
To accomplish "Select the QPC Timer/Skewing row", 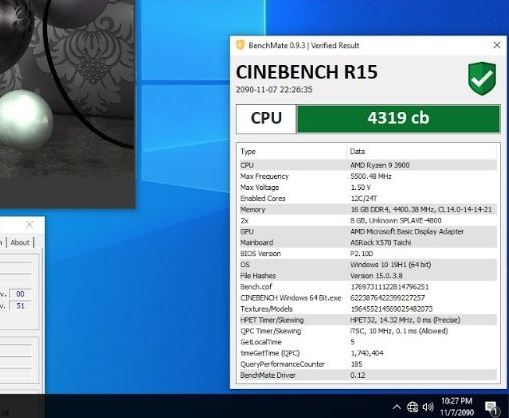I will point(368,331).
